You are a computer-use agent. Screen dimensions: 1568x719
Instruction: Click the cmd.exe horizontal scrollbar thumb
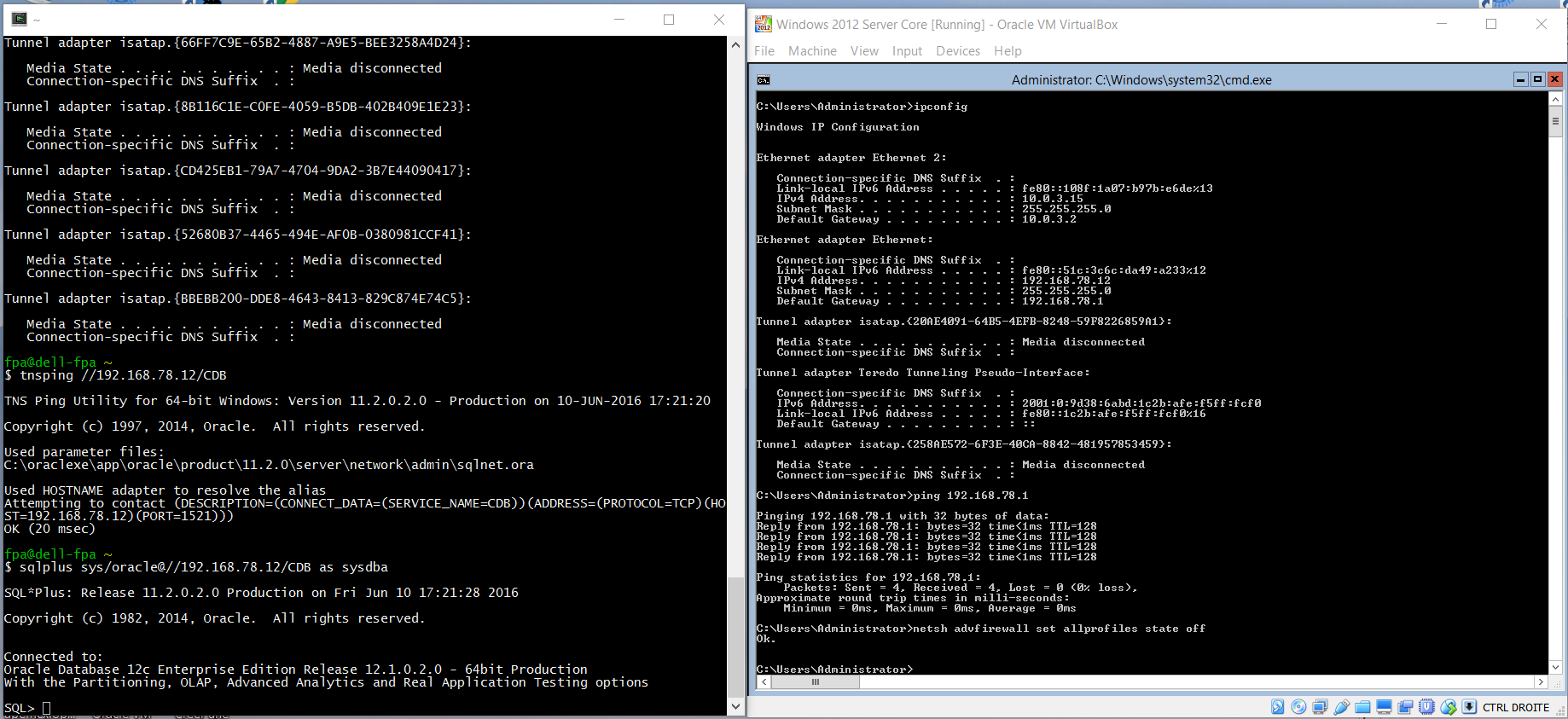pos(816,681)
